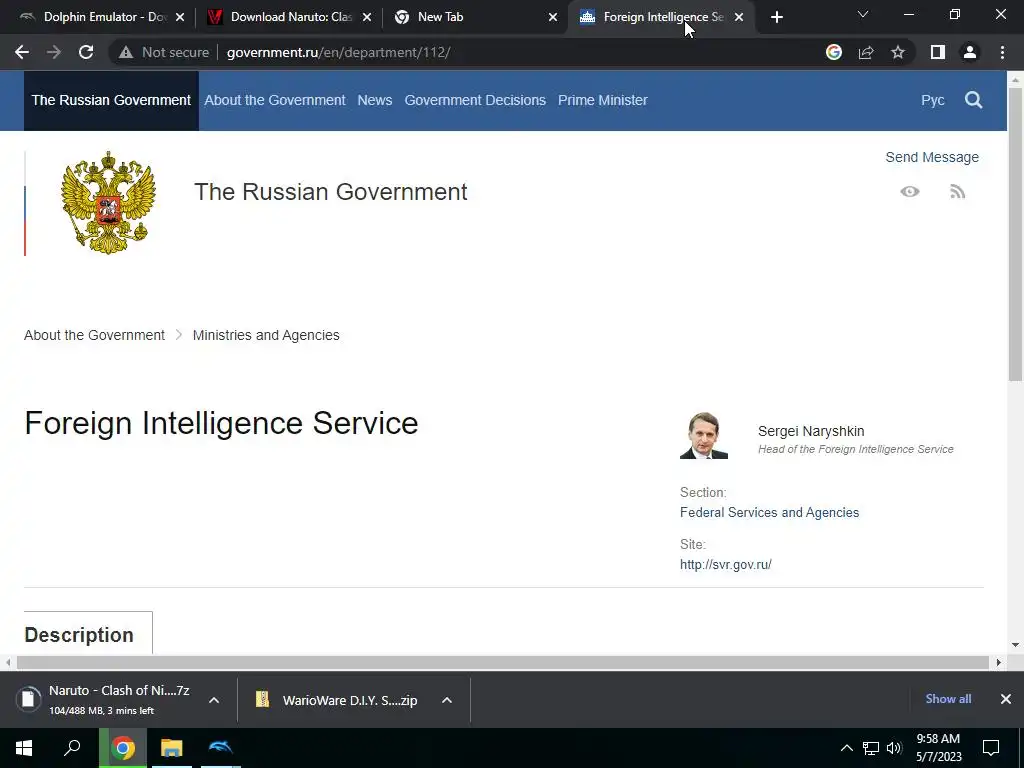Open the tab search dropdown
1024x768 pixels.
click(x=863, y=14)
